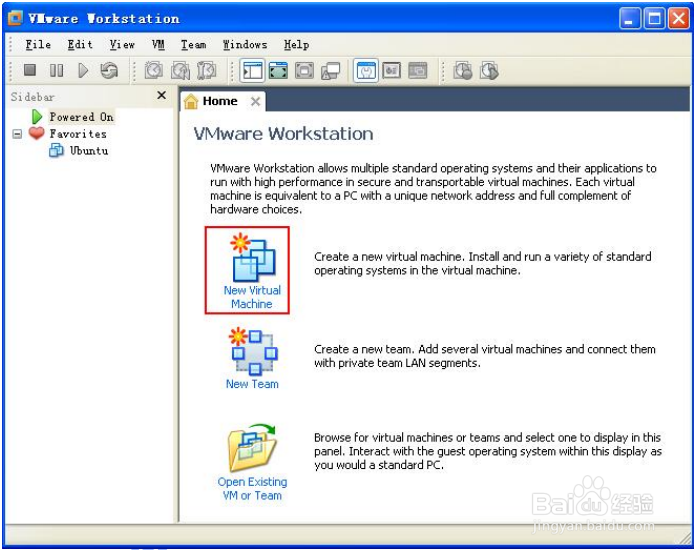Click the Power Off stop toolbar icon

pos(30,70)
